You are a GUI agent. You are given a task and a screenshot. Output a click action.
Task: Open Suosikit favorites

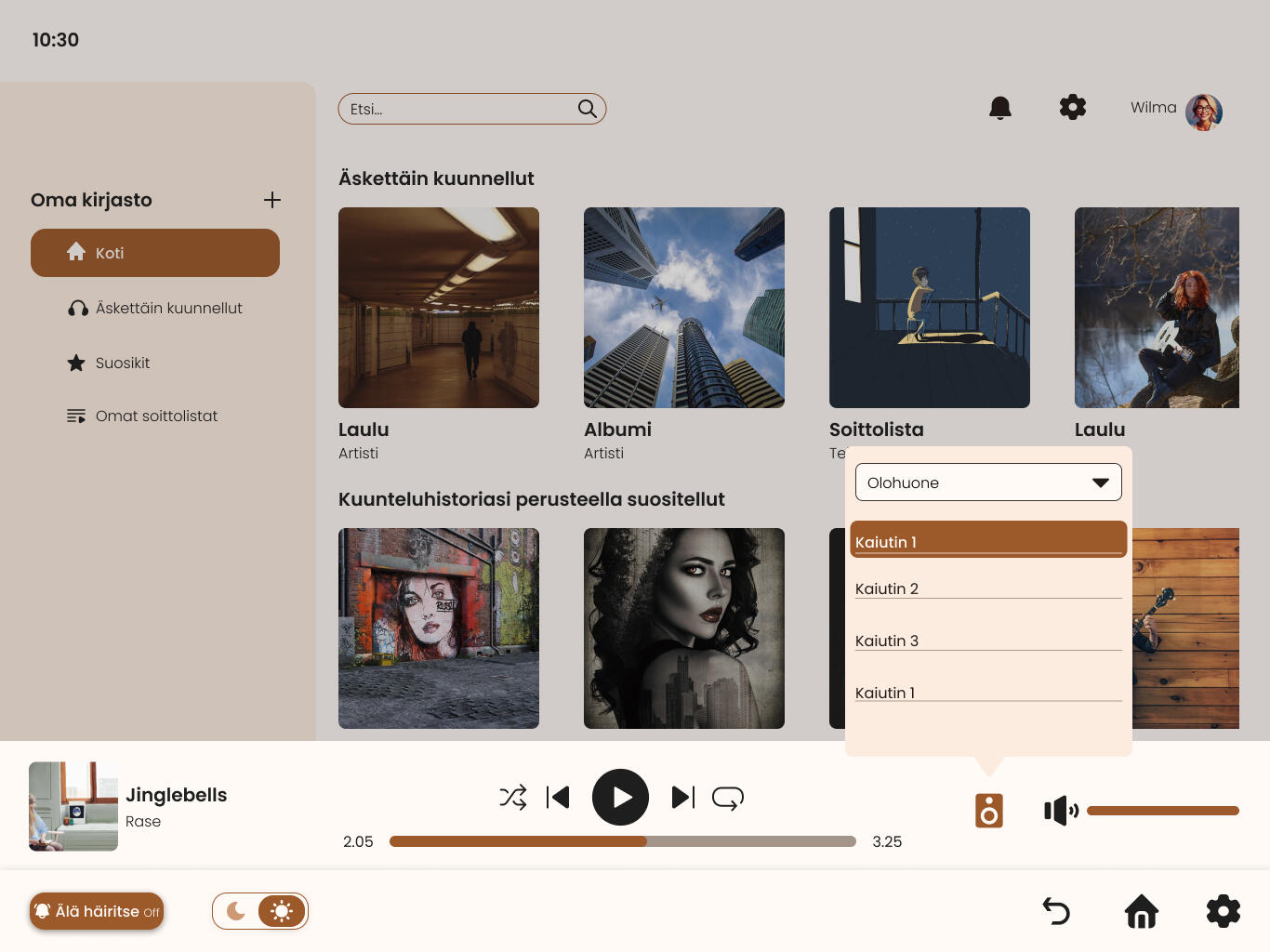(x=109, y=363)
